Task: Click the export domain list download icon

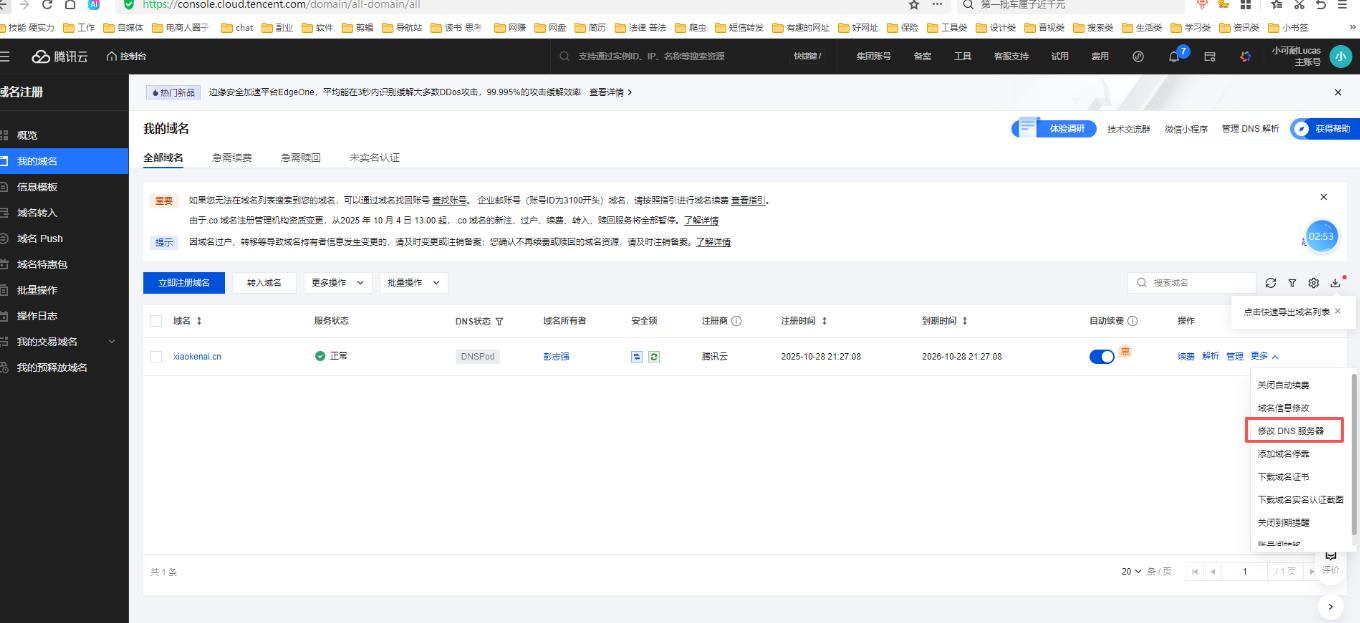Action: [x=1335, y=284]
